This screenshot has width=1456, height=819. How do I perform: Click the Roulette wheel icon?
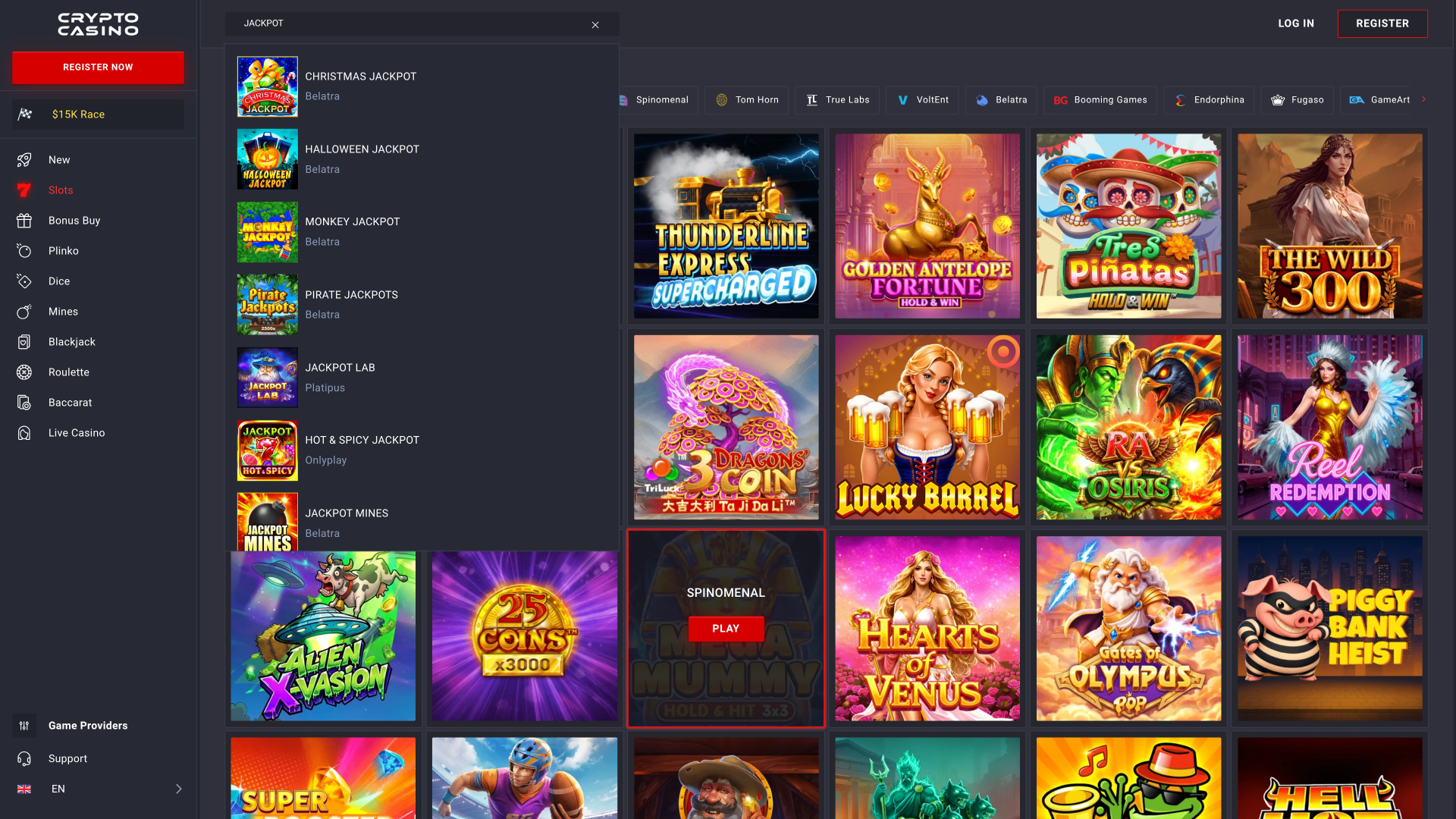tap(24, 372)
